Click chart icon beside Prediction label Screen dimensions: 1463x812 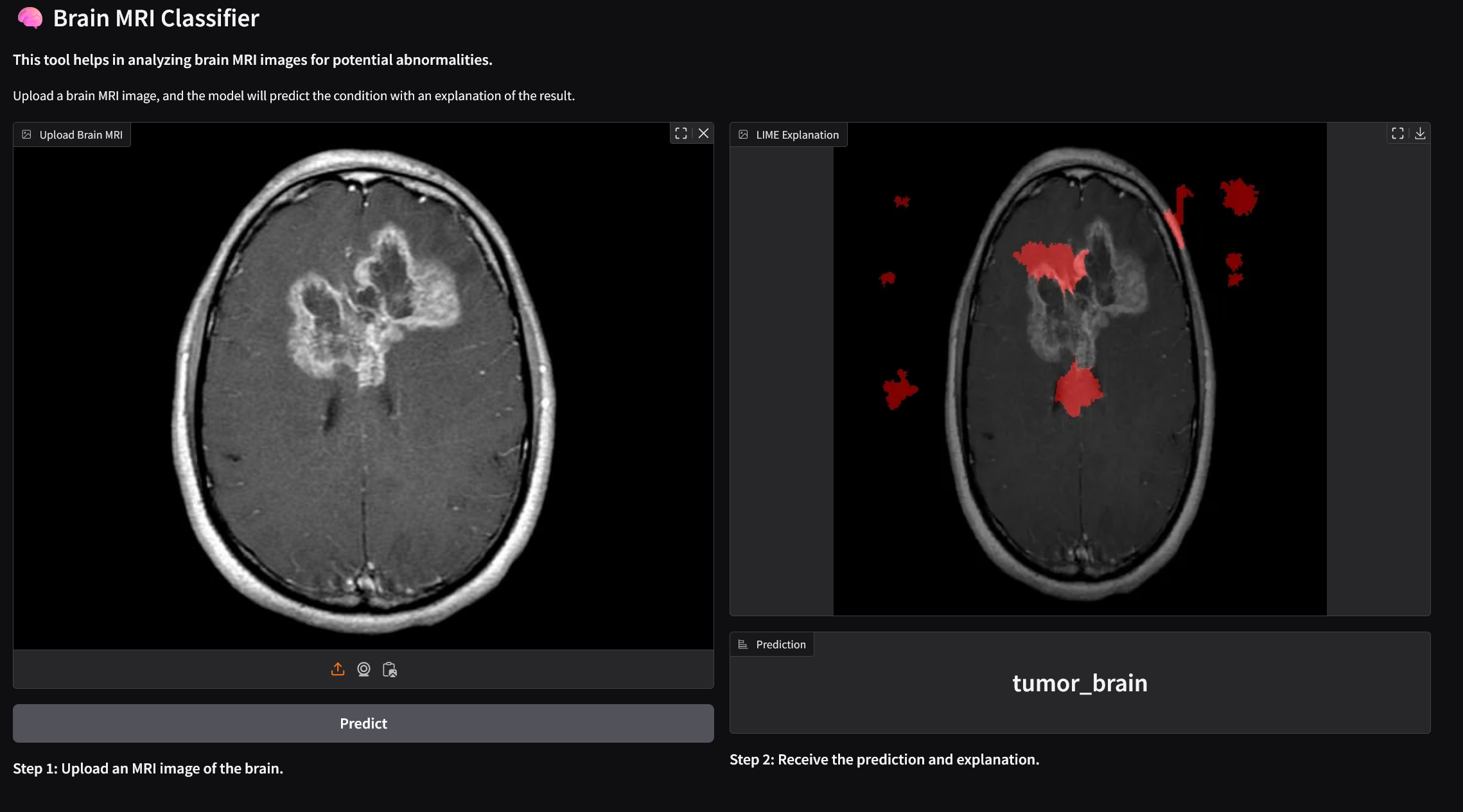[743, 644]
